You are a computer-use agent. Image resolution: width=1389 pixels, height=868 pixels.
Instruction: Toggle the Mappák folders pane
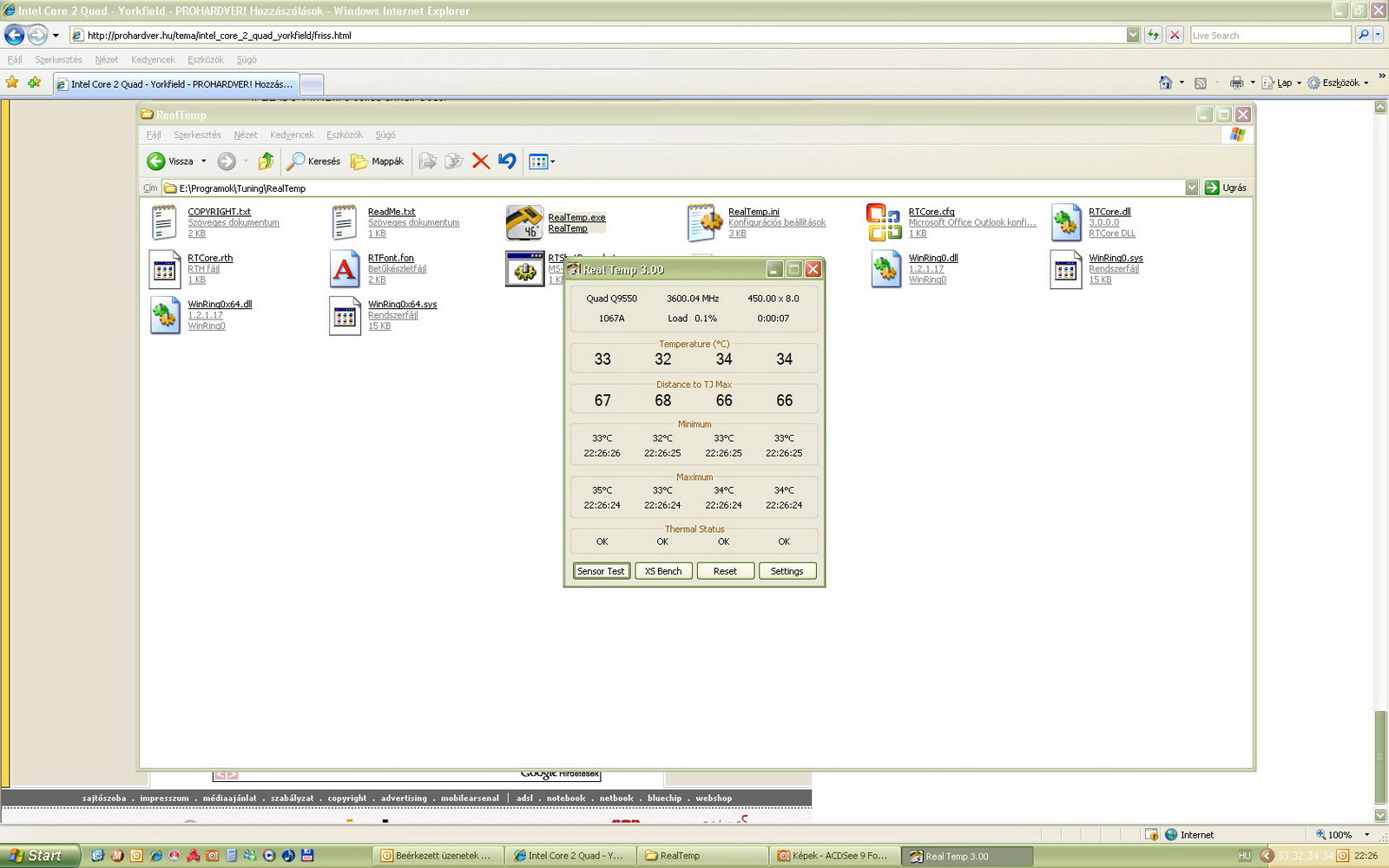coord(378,161)
